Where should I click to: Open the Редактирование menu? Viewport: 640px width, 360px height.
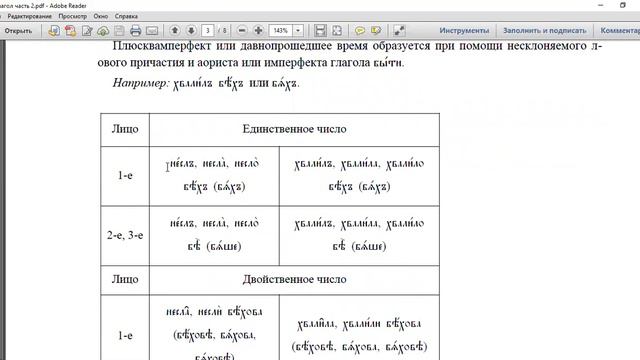coord(29,16)
